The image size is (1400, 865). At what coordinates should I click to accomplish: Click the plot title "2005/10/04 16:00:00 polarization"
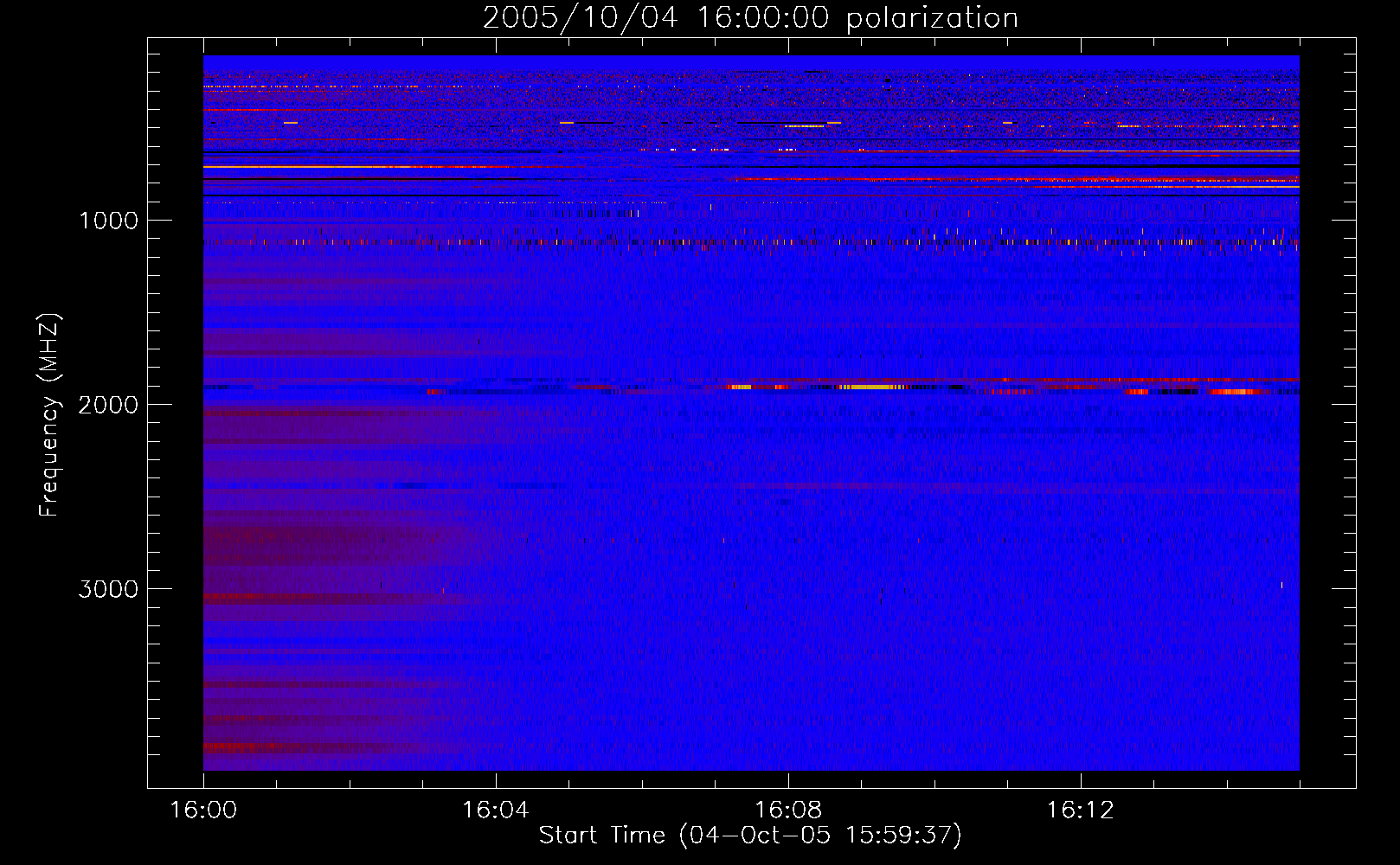[x=750, y=18]
